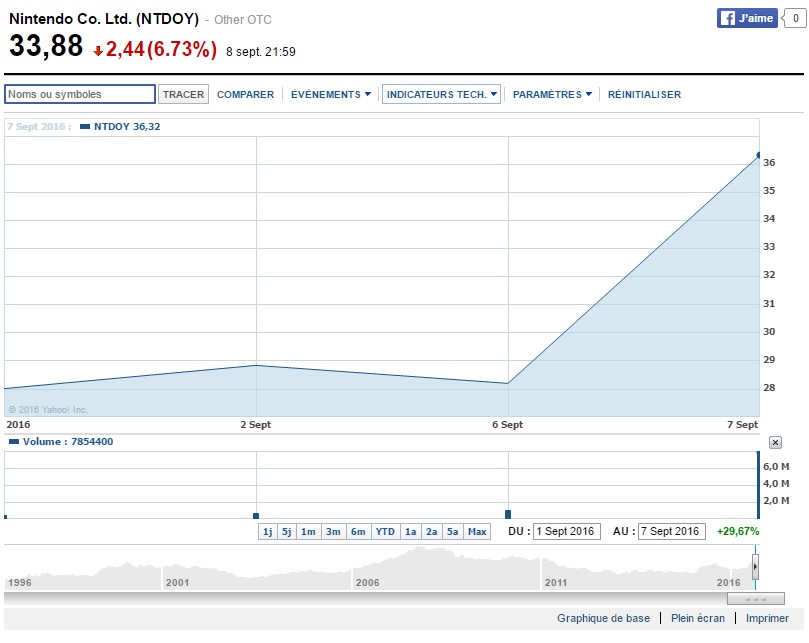Click the Facebook like counter bubble
This screenshot has height=643, width=809.
(795, 19)
